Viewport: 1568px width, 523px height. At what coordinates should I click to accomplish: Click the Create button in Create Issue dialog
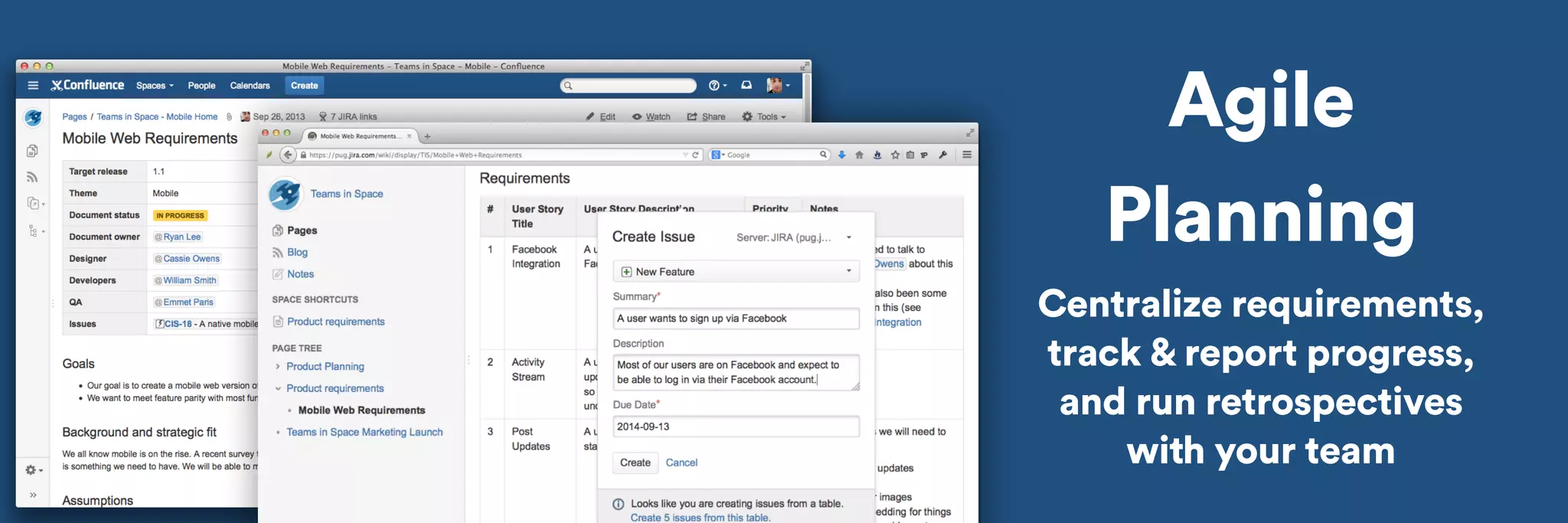635,463
